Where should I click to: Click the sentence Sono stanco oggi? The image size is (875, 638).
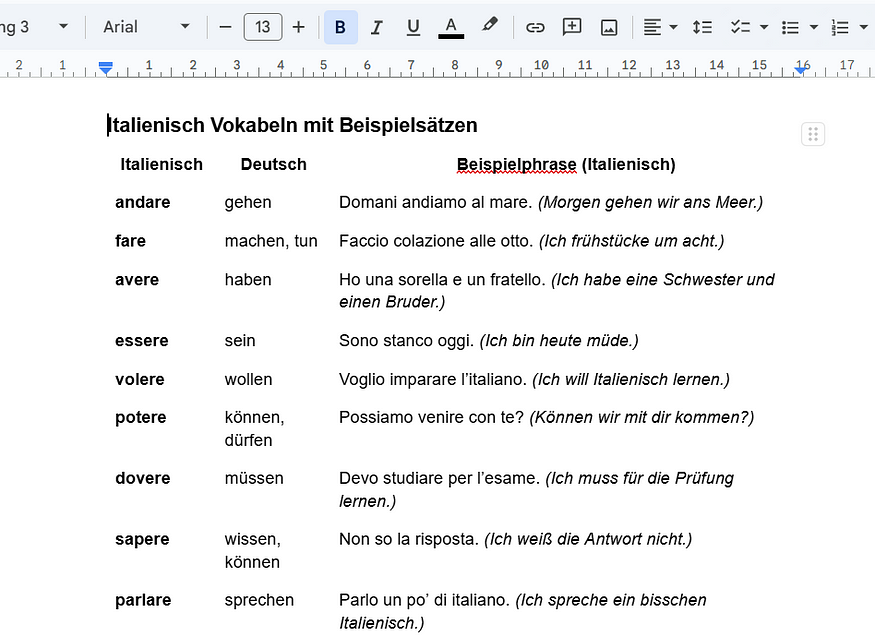[406, 340]
